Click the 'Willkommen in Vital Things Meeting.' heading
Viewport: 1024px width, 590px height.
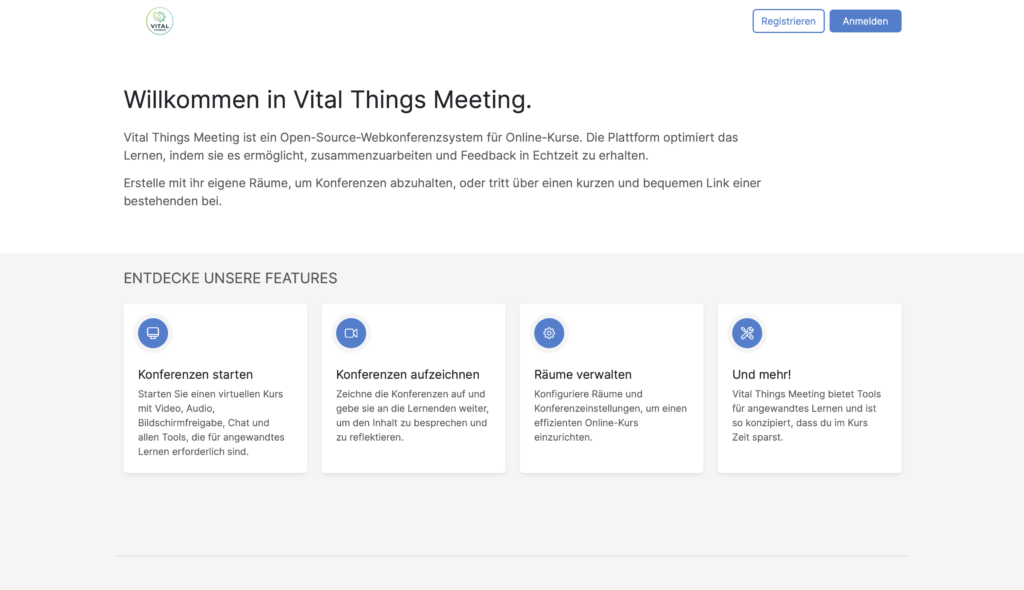pos(327,100)
